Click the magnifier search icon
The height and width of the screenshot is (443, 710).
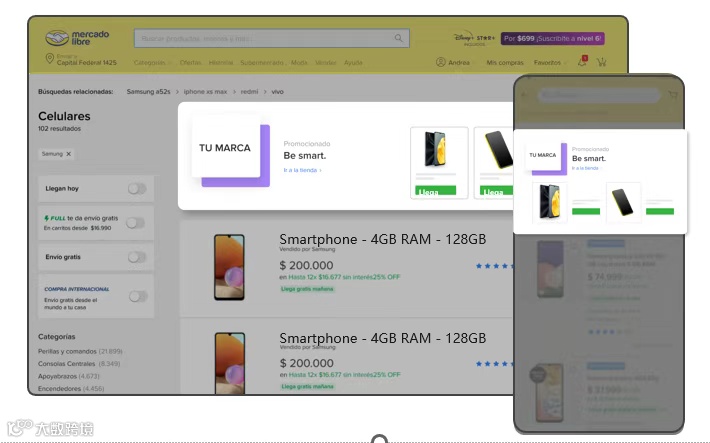(398, 38)
